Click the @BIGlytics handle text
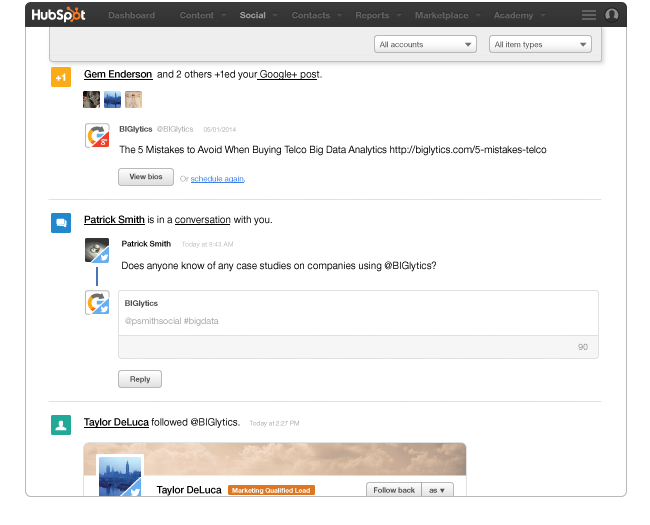650x525 pixels. coord(175,129)
